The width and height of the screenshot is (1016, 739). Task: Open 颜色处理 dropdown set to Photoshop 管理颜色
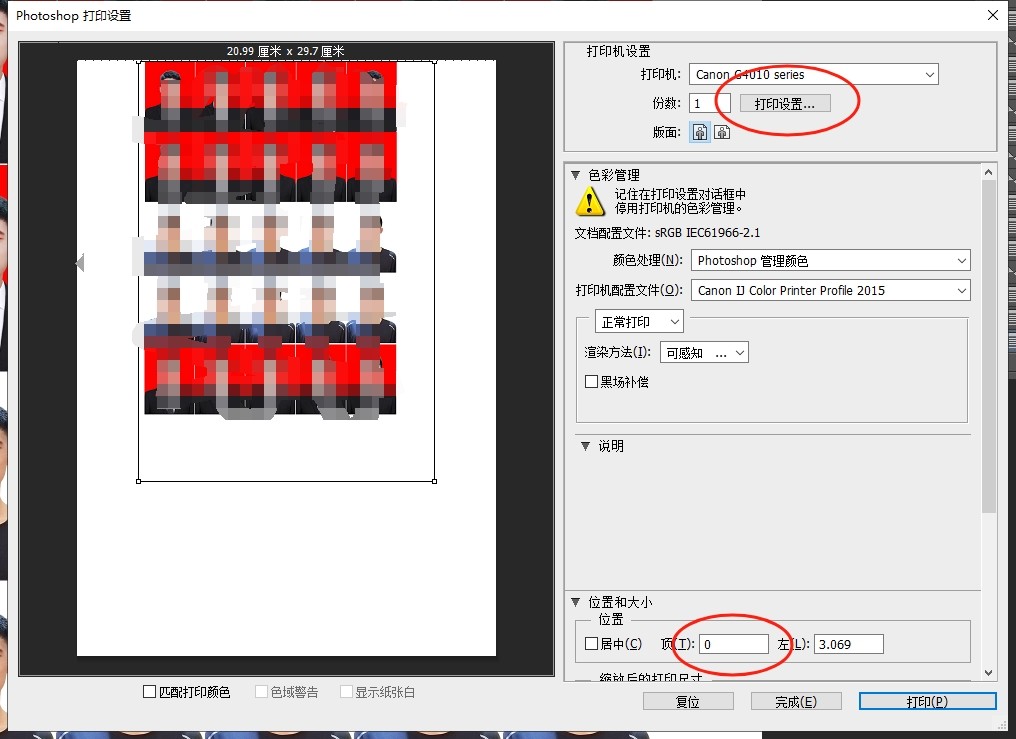830,260
